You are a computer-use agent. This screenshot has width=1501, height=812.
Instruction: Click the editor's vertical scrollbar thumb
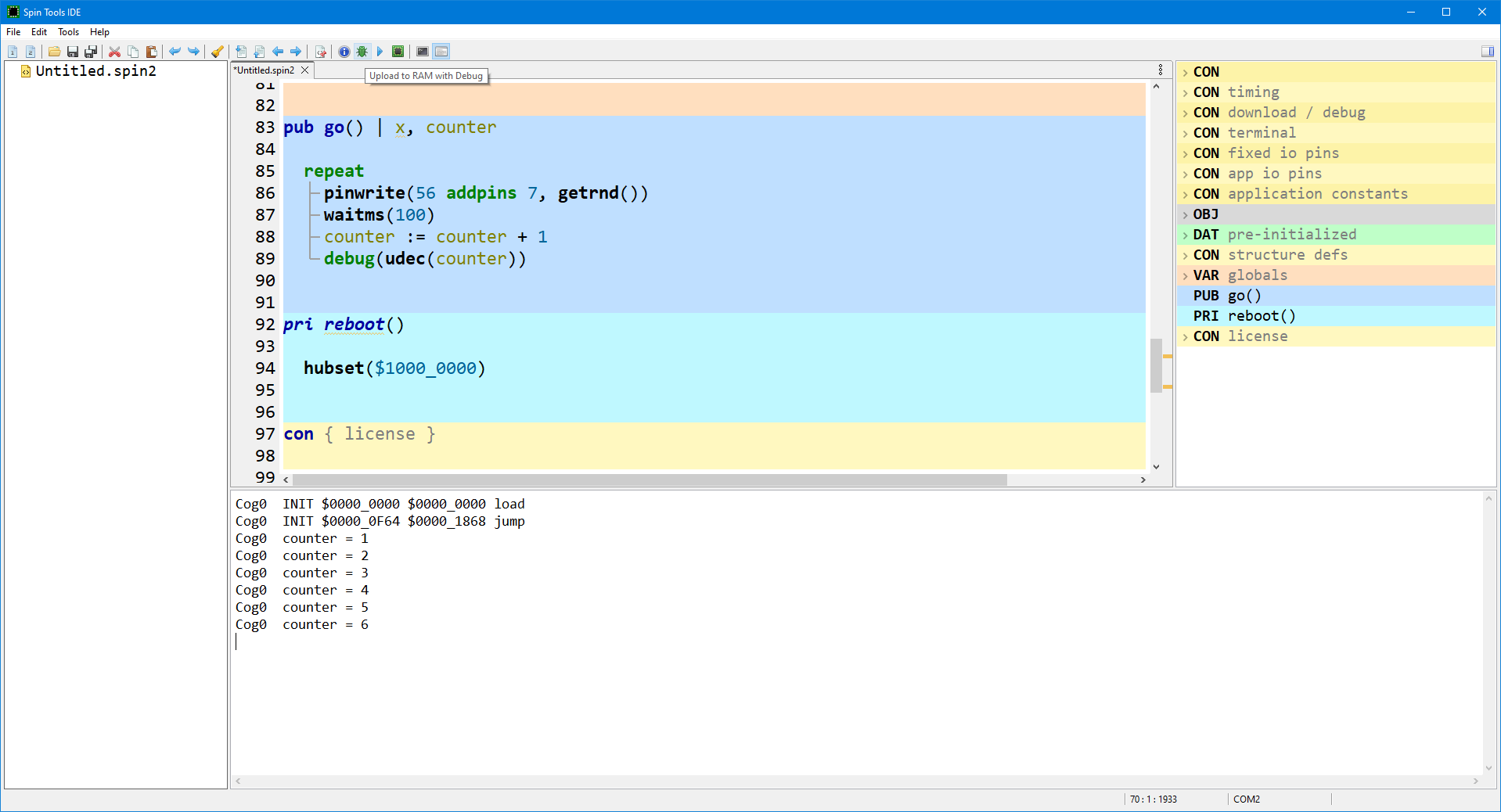point(1156,365)
